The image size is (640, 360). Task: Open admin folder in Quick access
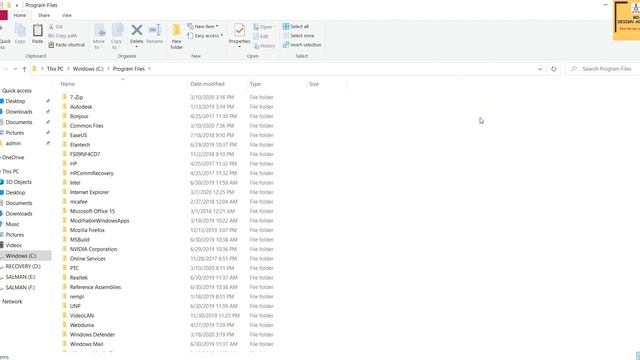[13, 143]
